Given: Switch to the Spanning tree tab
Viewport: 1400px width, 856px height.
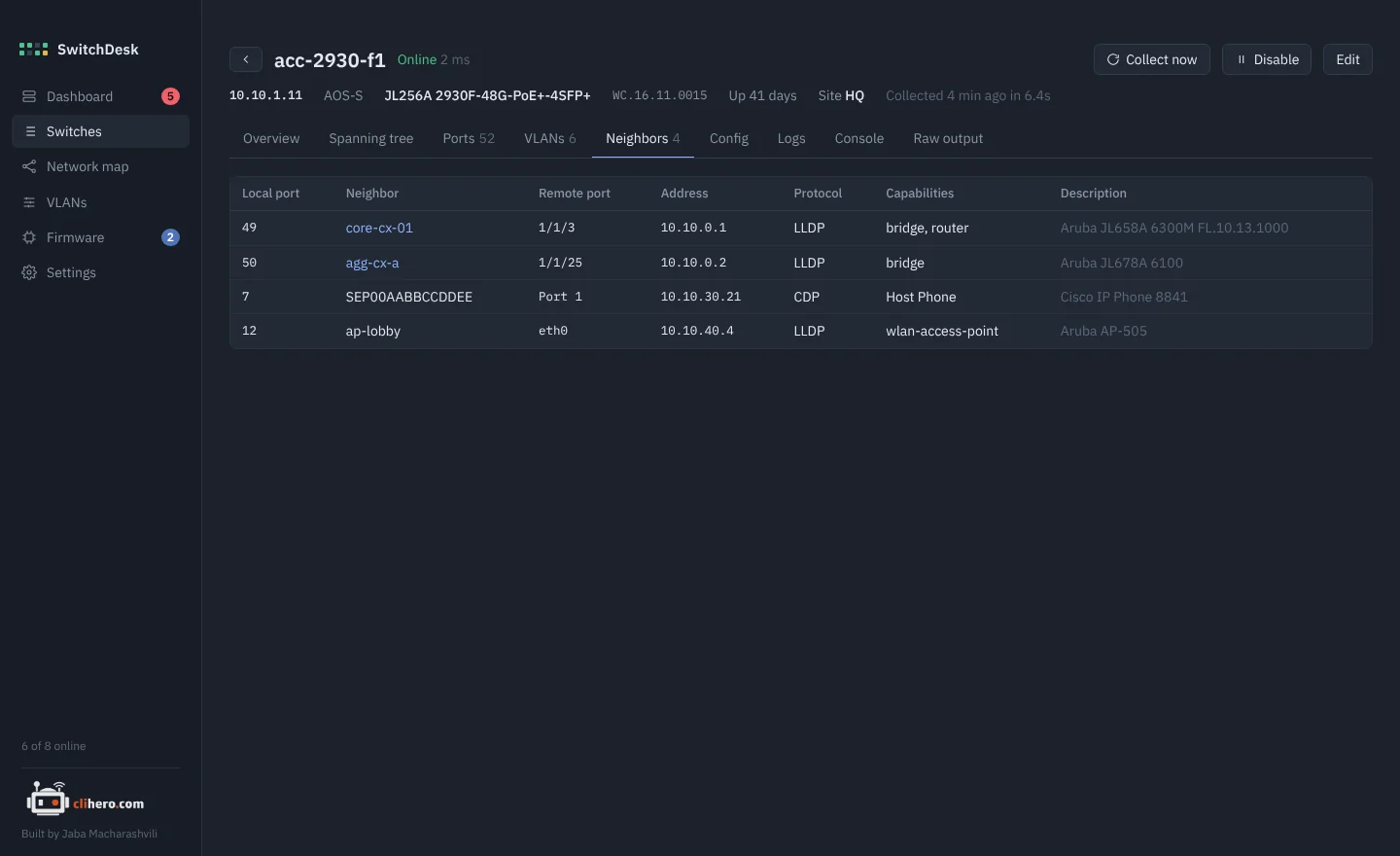Looking at the screenshot, I should click(x=371, y=138).
